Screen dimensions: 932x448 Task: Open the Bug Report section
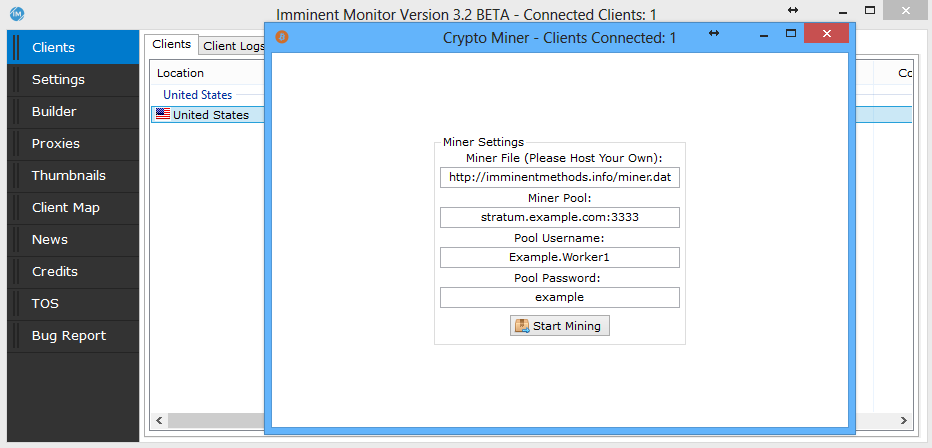73,336
